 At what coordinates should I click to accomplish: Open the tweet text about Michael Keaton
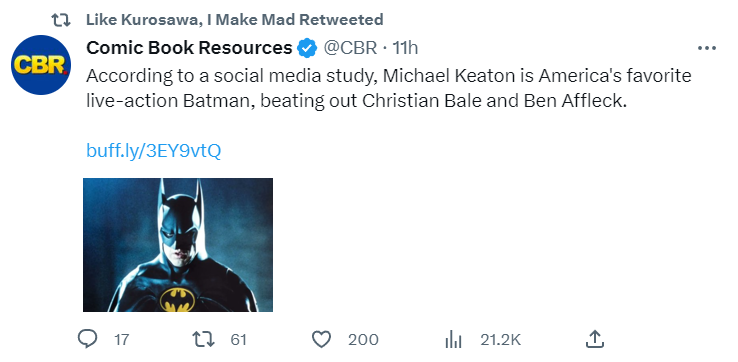pyautogui.click(x=389, y=88)
